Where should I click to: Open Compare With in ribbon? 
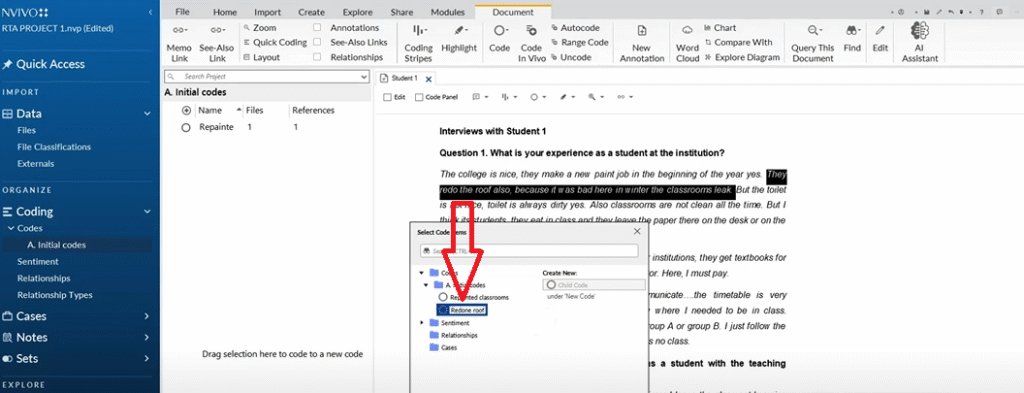(x=738, y=42)
